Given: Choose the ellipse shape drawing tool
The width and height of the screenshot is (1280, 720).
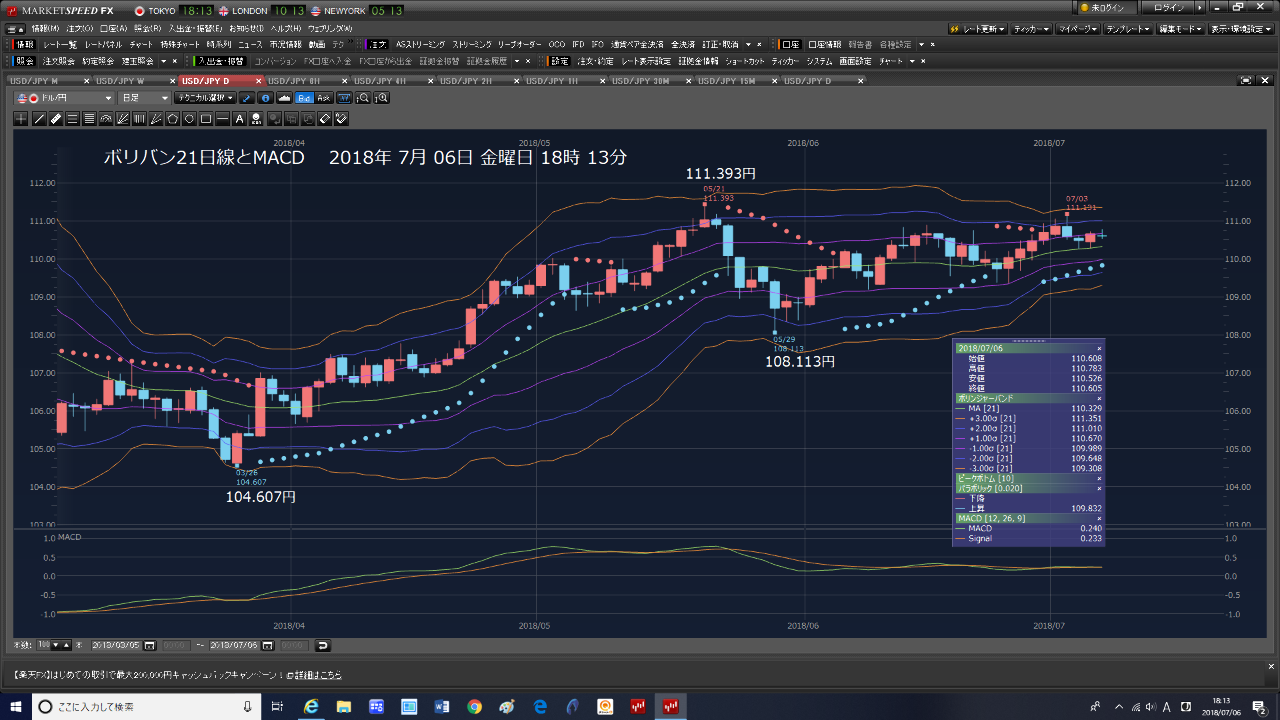Looking at the screenshot, I should (189, 119).
